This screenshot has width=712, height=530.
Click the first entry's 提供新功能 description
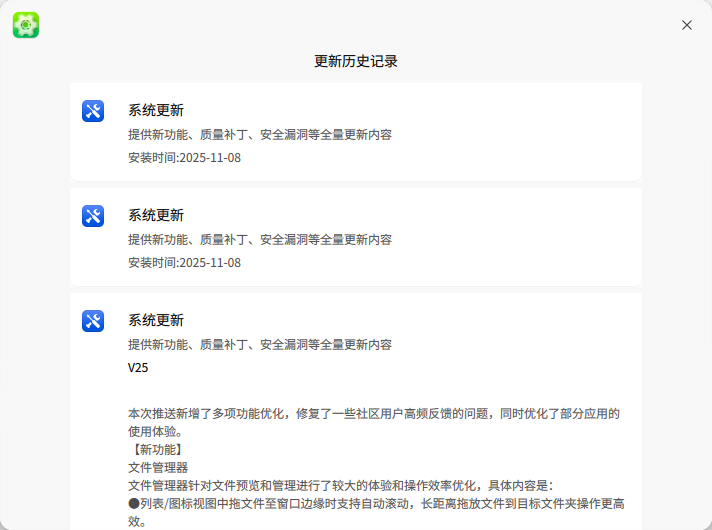260,135
